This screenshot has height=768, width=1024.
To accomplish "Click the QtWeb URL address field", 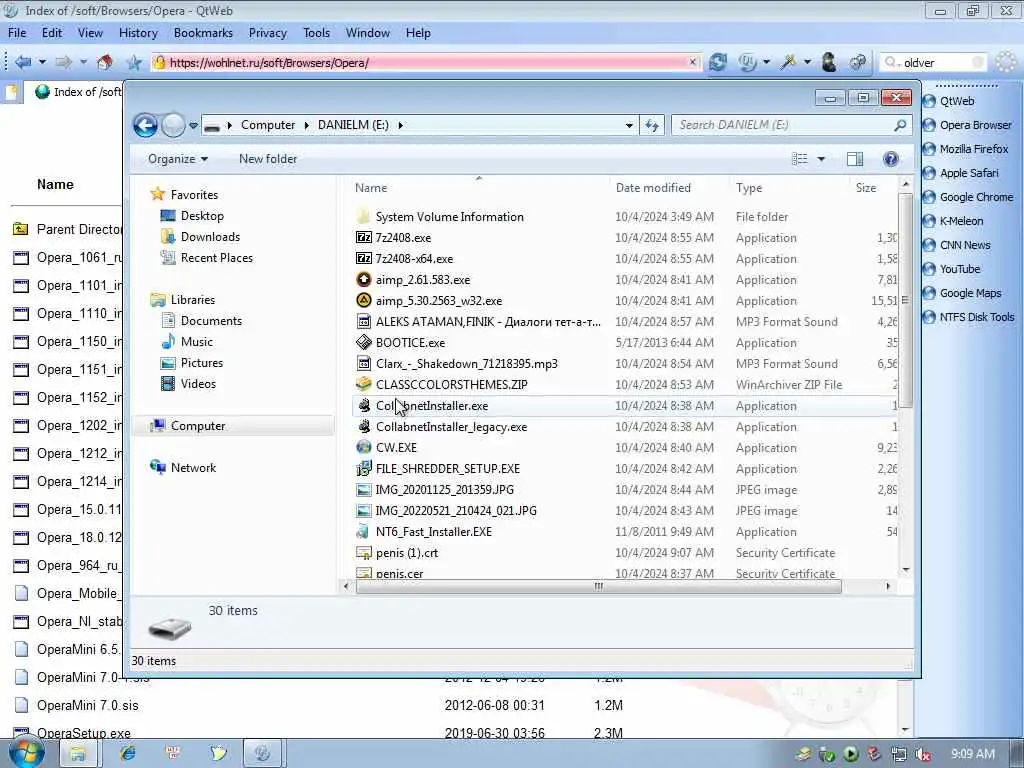I will [428, 63].
